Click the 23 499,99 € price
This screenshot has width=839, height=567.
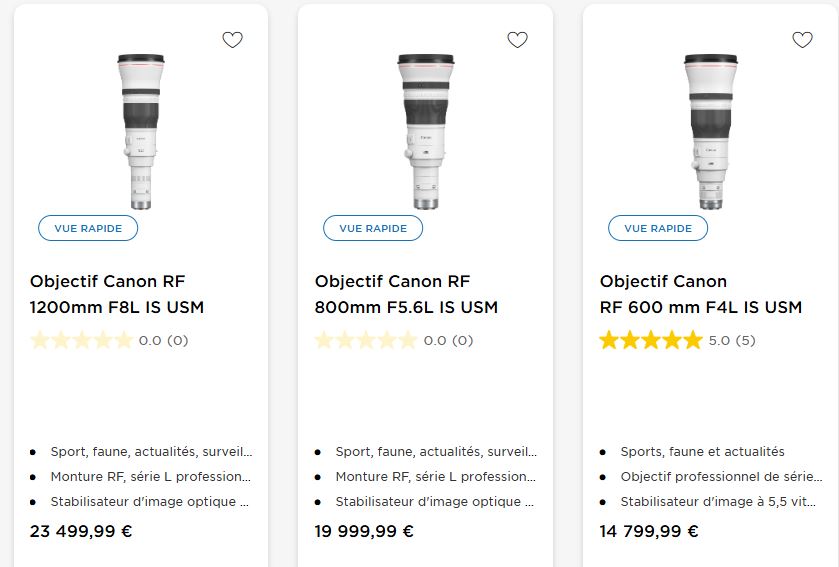(81, 531)
